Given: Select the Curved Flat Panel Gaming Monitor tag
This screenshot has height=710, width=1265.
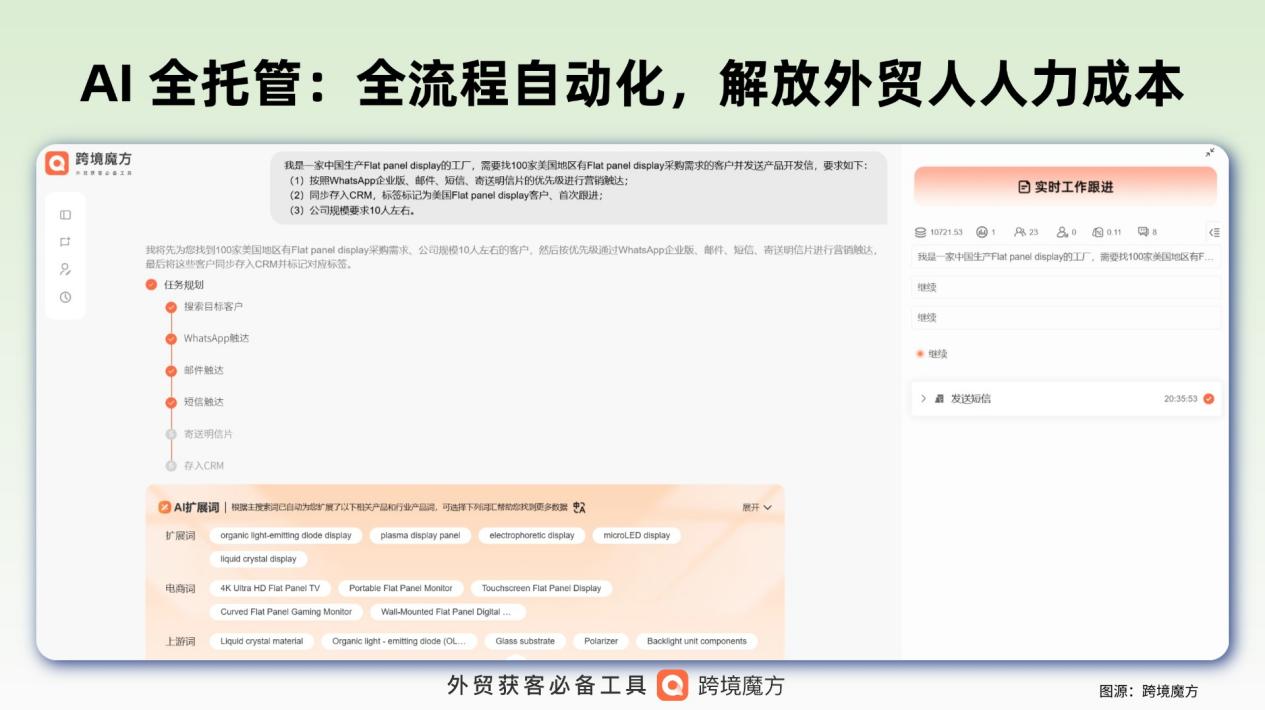Looking at the screenshot, I should tap(286, 612).
